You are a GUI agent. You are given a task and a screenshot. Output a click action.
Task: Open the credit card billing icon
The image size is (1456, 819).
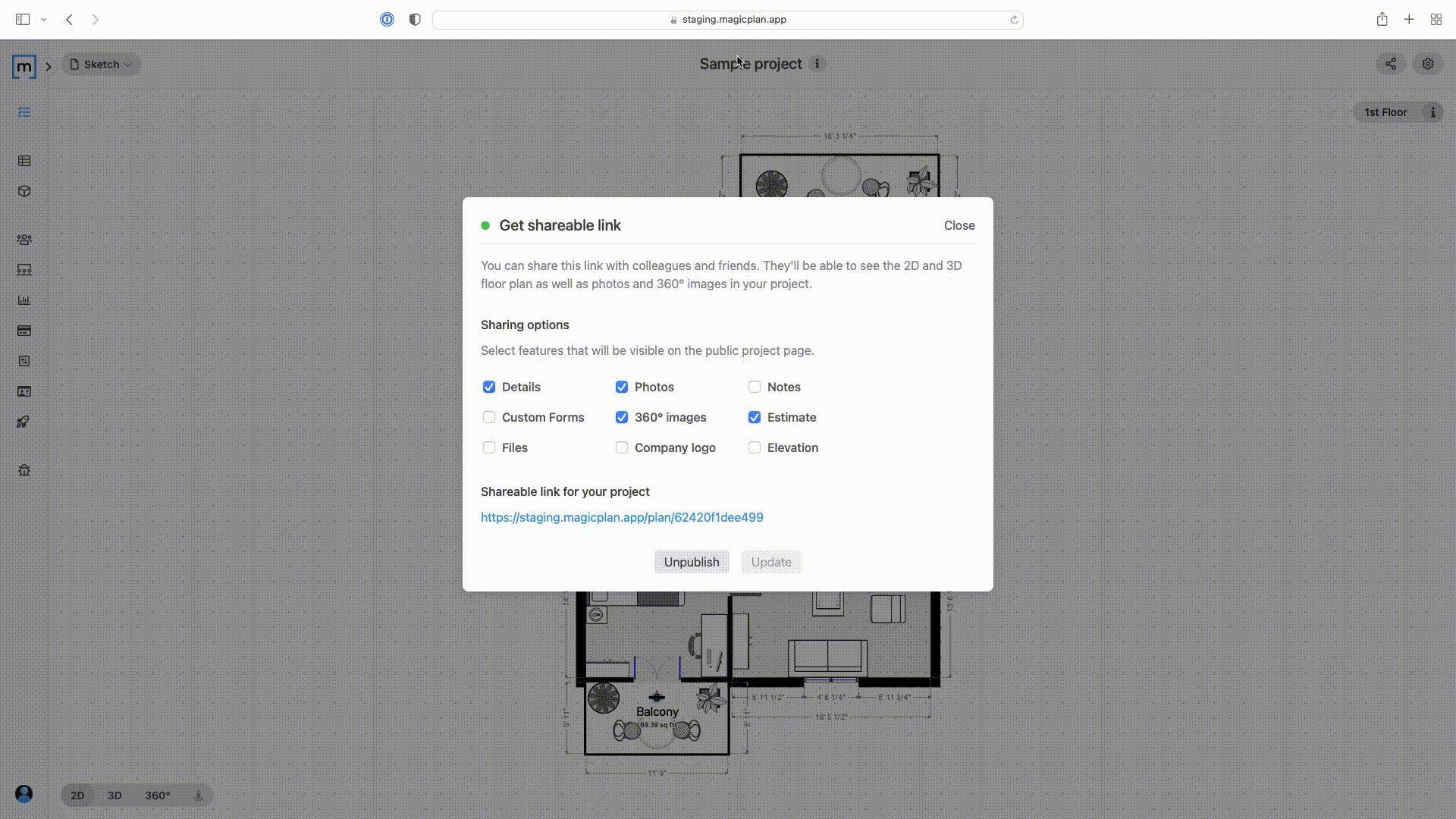click(x=24, y=331)
